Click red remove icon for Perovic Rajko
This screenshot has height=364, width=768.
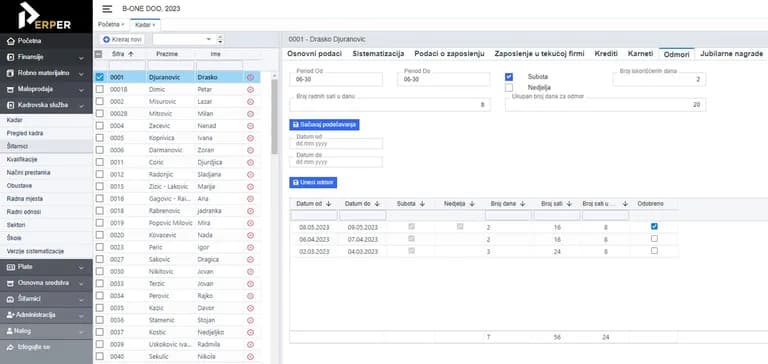pos(250,296)
